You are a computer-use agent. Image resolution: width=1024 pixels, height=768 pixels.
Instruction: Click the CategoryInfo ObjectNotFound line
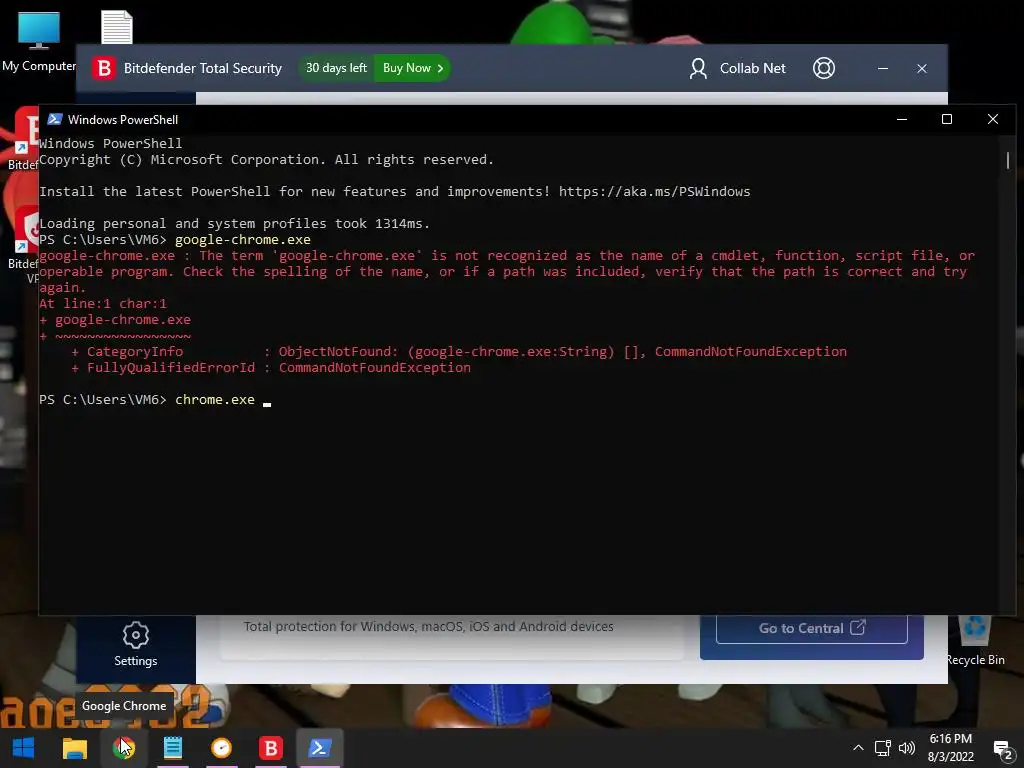[x=458, y=351]
